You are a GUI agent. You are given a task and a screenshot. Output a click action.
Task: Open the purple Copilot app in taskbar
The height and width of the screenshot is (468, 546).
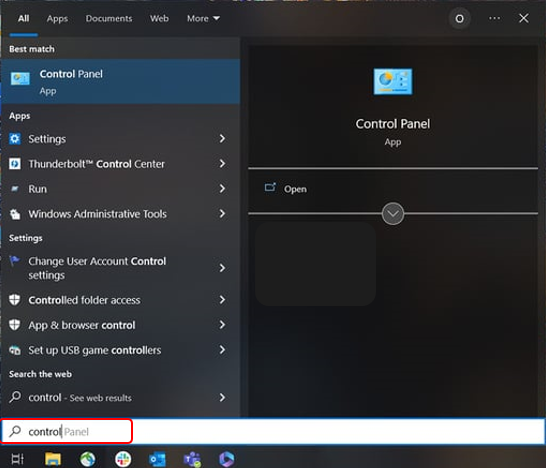pos(227,459)
